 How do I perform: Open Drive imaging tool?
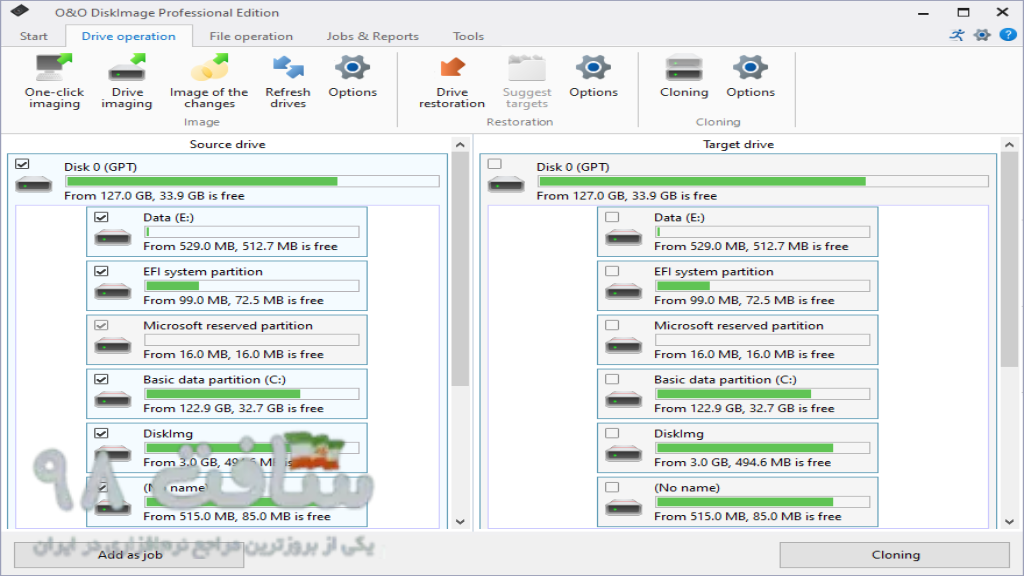pos(127,81)
